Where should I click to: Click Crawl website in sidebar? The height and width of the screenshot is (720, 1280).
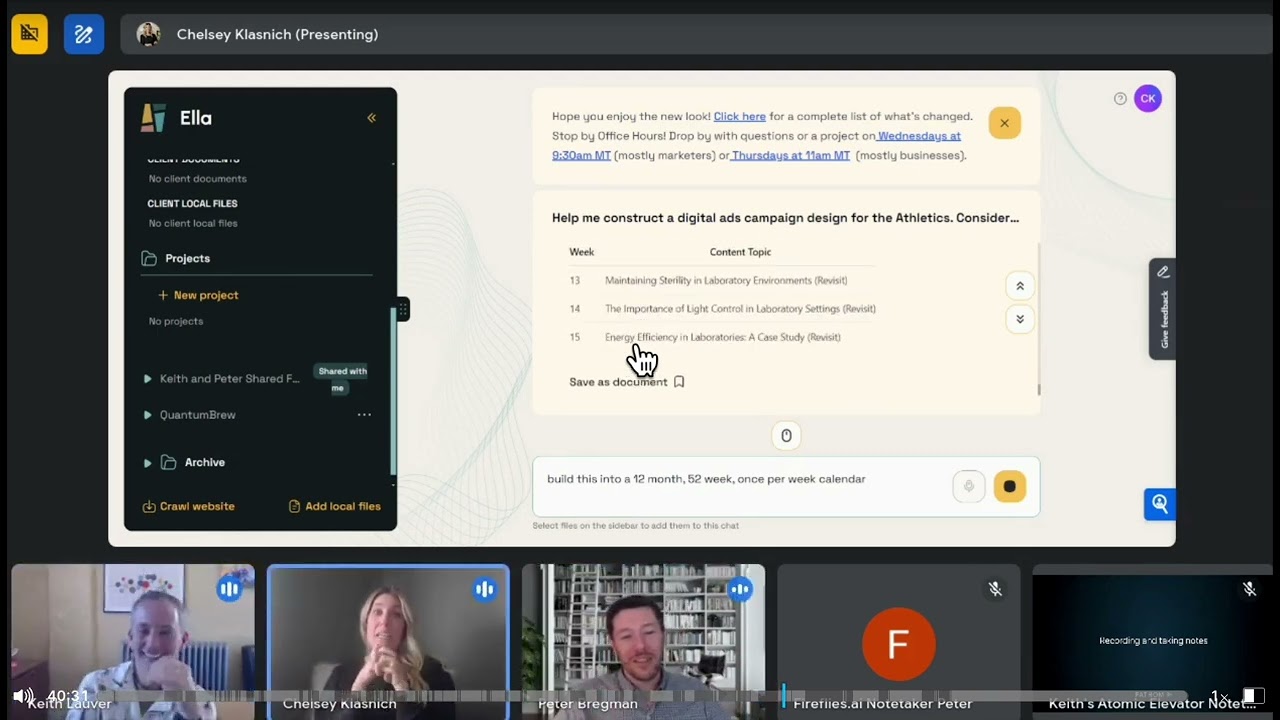[x=188, y=506]
